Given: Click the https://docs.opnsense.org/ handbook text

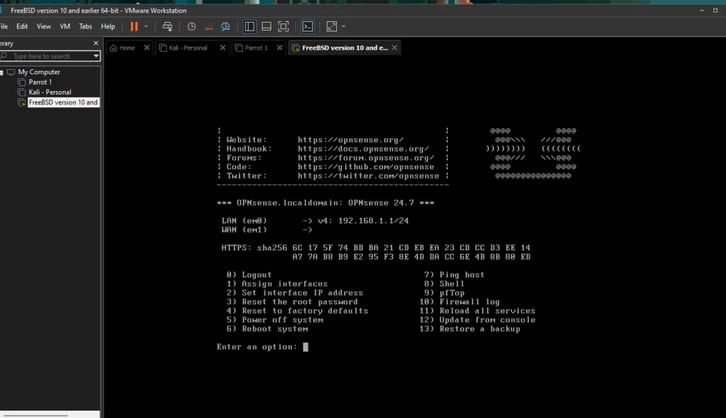Looking at the screenshot, I should click(363, 149).
